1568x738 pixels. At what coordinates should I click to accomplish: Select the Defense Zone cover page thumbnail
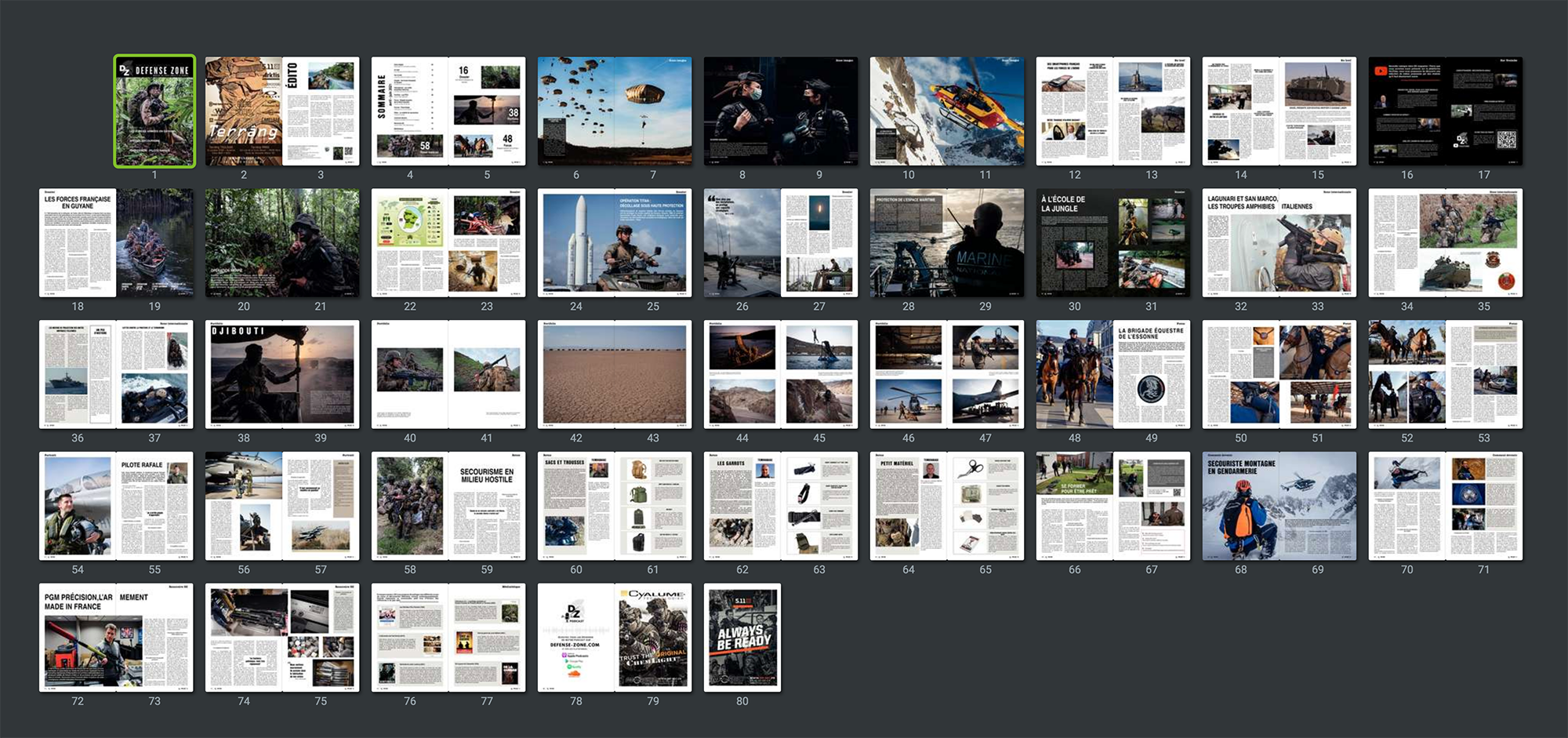tap(154, 111)
